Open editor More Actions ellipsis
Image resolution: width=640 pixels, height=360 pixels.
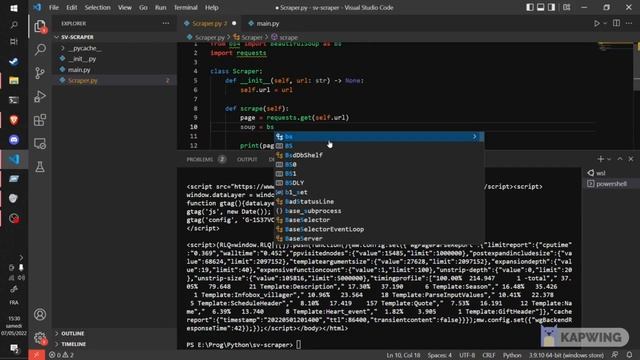(x=629, y=24)
